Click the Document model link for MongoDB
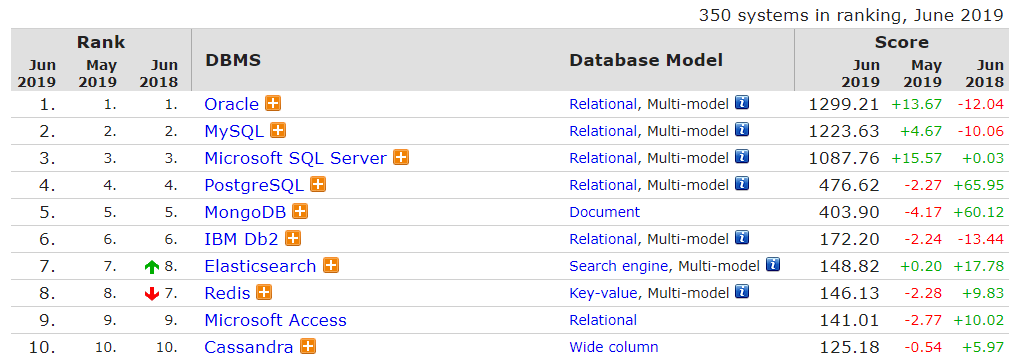Viewport: 1021px width, 361px height. pyautogui.click(x=604, y=212)
